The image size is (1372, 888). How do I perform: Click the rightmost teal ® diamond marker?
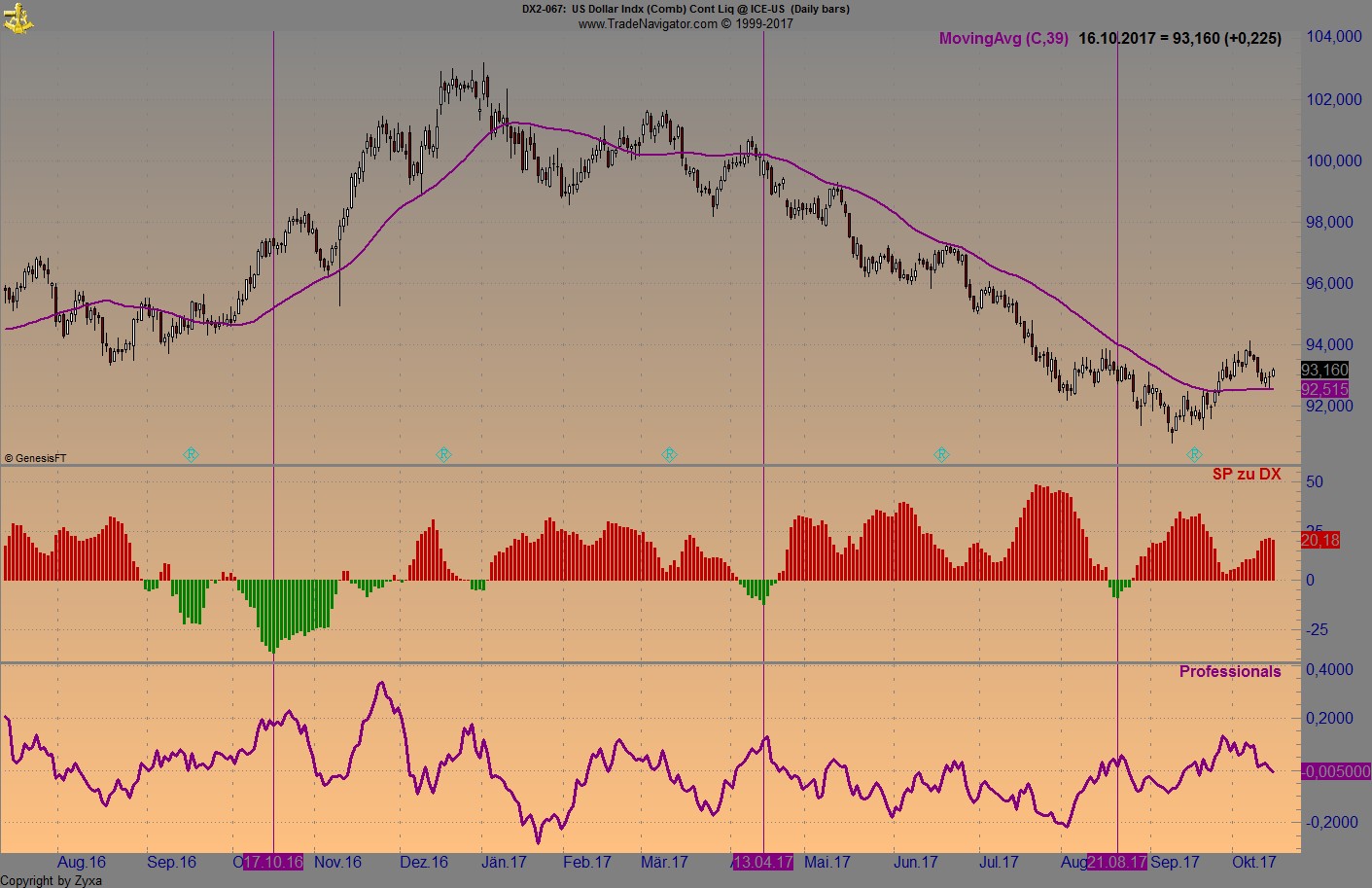(1193, 453)
